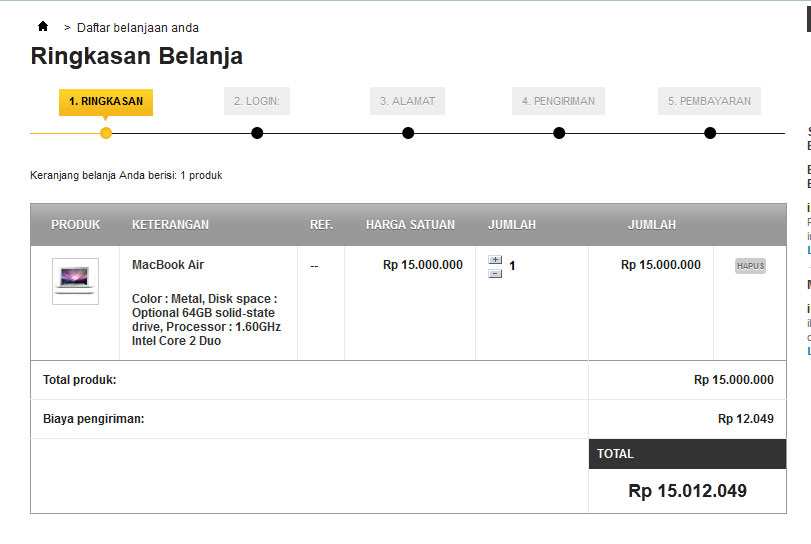
Task: Click the Pengiriman progress dot
Action: (559, 133)
